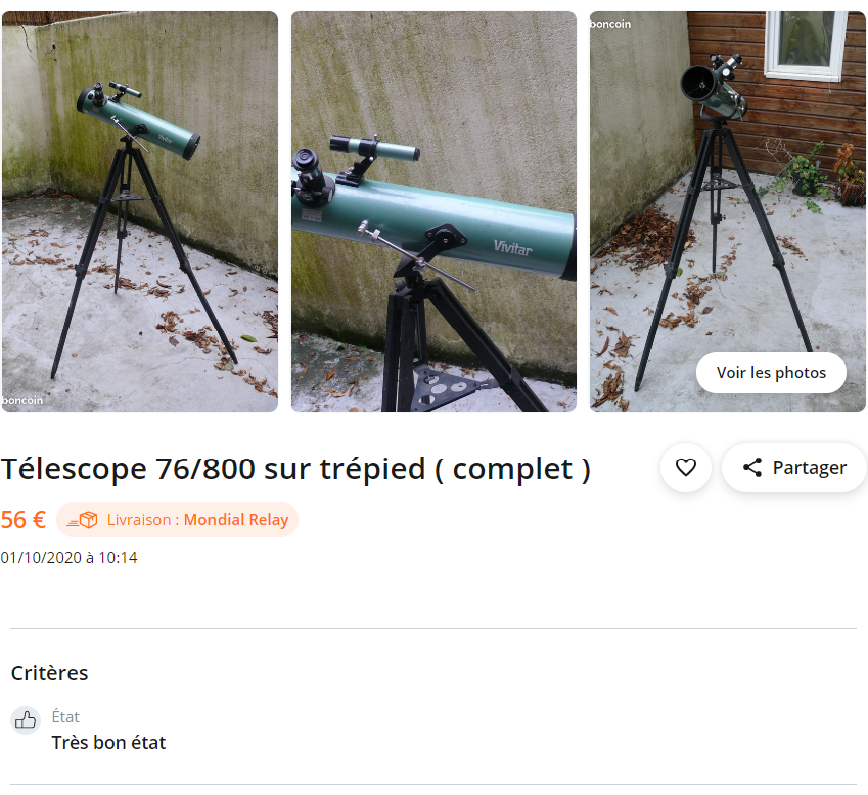Click the share icon beside Partager
This screenshot has width=868, height=795.
tap(752, 467)
